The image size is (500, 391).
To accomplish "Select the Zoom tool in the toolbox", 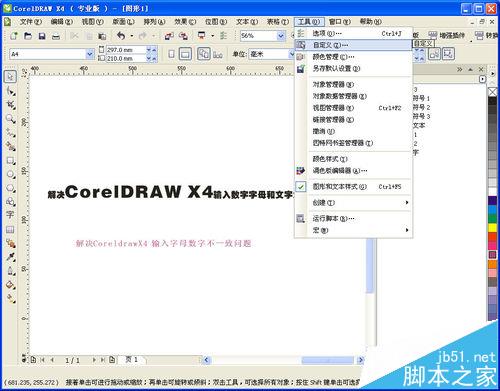I will [x=11, y=119].
